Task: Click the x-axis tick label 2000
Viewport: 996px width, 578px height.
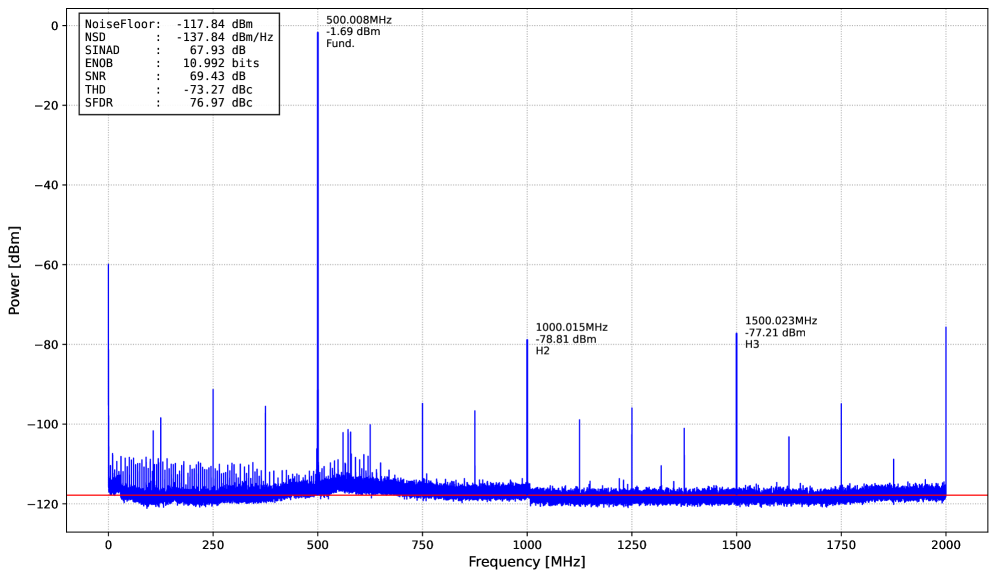Action: pyautogui.click(x=946, y=545)
